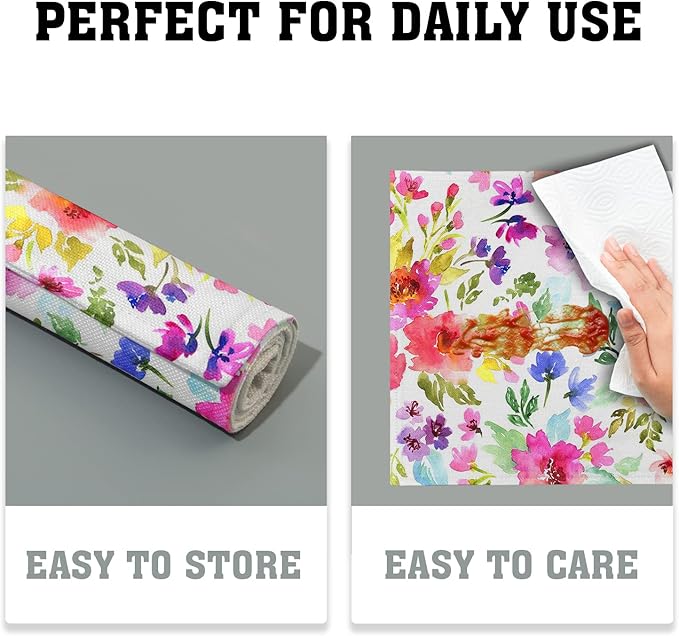Open the rolled-up floral mat image
Image resolution: width=679 pixels, height=636 pixels.
(166, 321)
